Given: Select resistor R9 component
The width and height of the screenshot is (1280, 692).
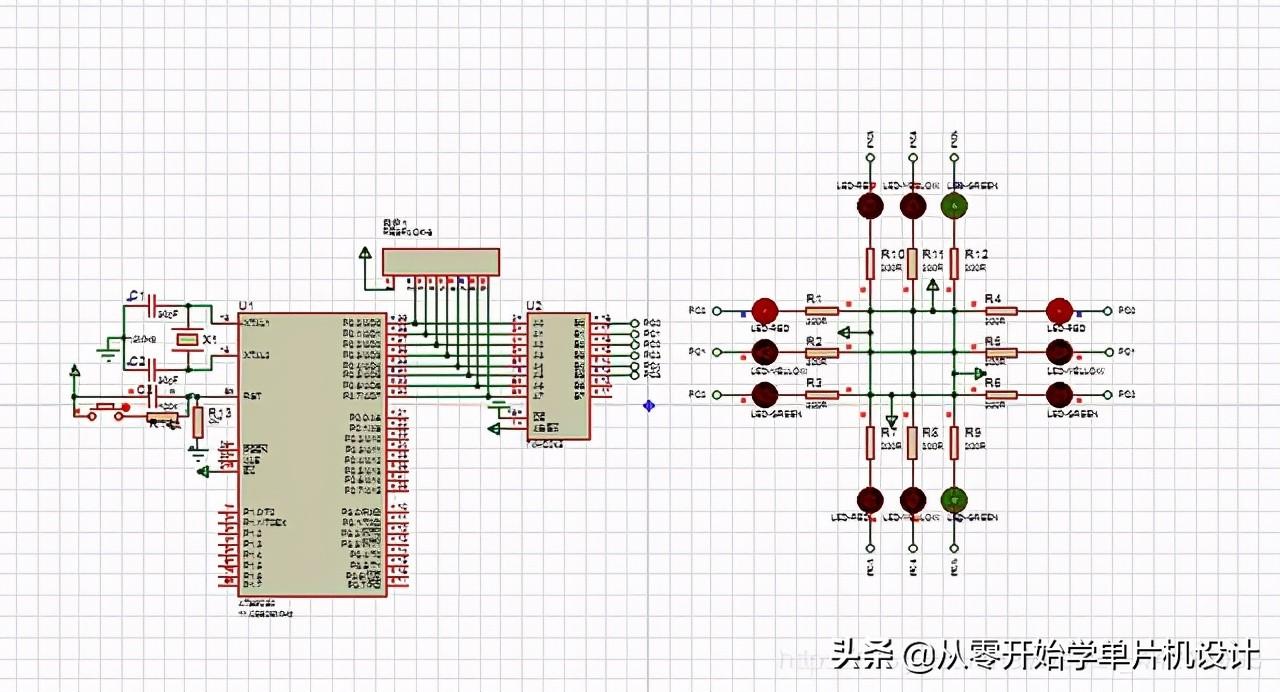Looking at the screenshot, I should click(954, 443).
